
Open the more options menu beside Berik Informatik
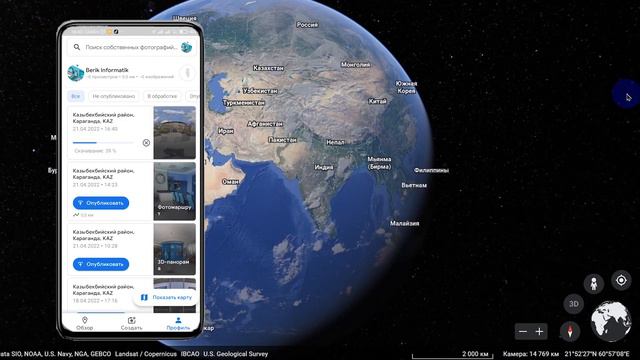(187, 73)
